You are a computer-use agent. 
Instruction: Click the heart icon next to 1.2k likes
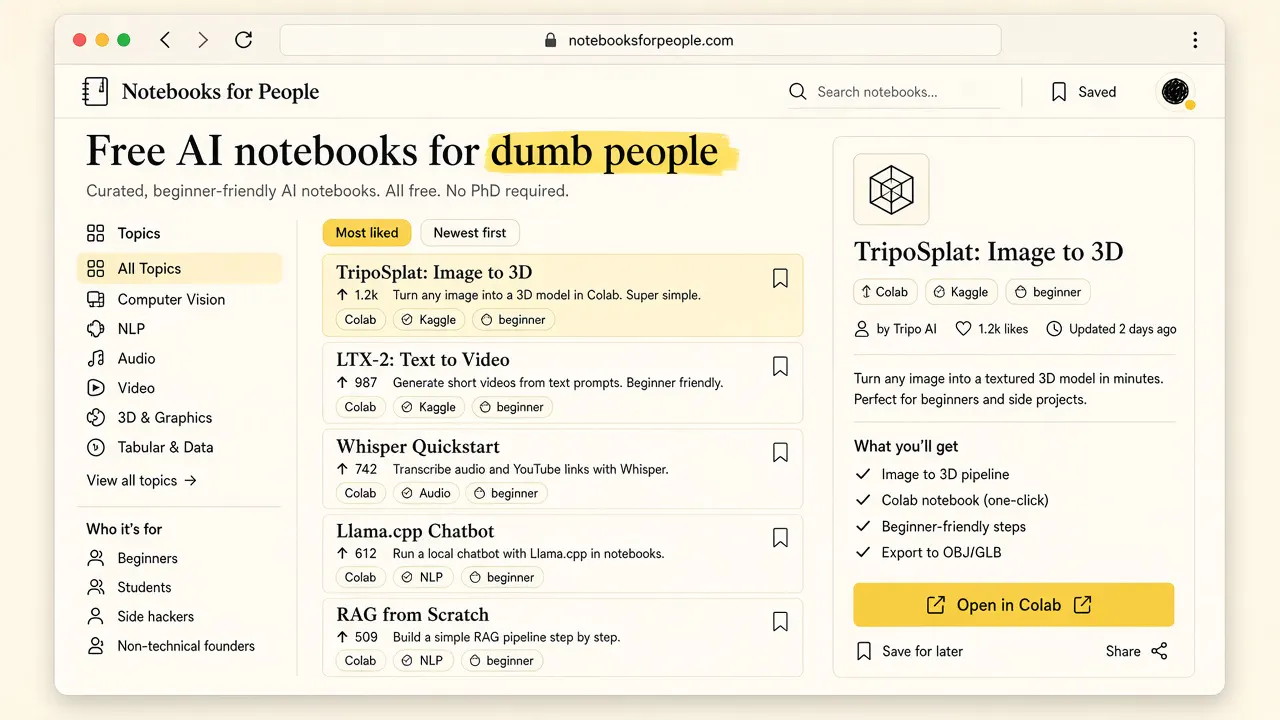click(963, 328)
